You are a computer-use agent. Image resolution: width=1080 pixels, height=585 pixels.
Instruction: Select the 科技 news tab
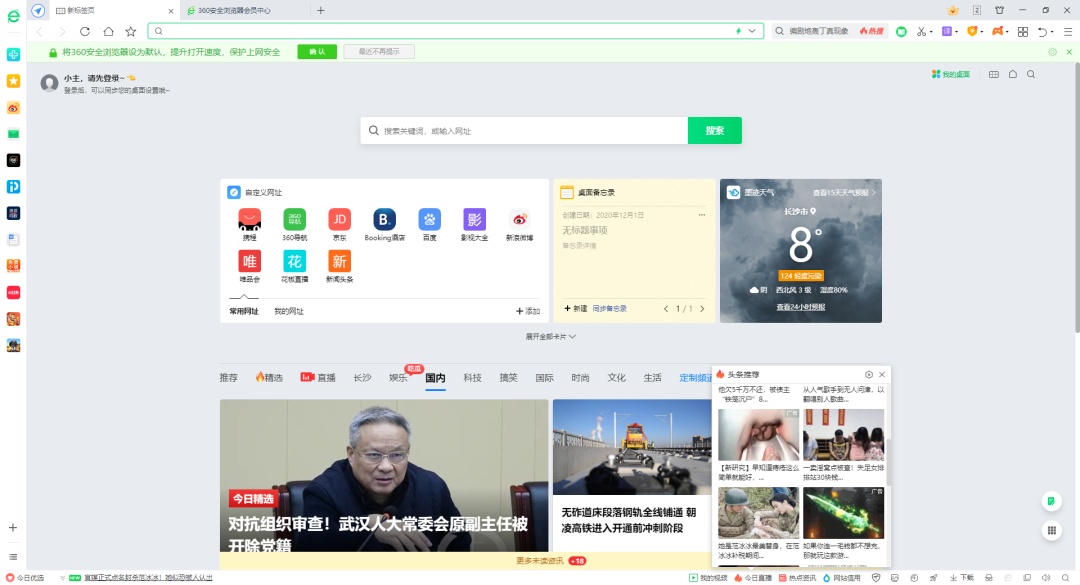(472, 378)
